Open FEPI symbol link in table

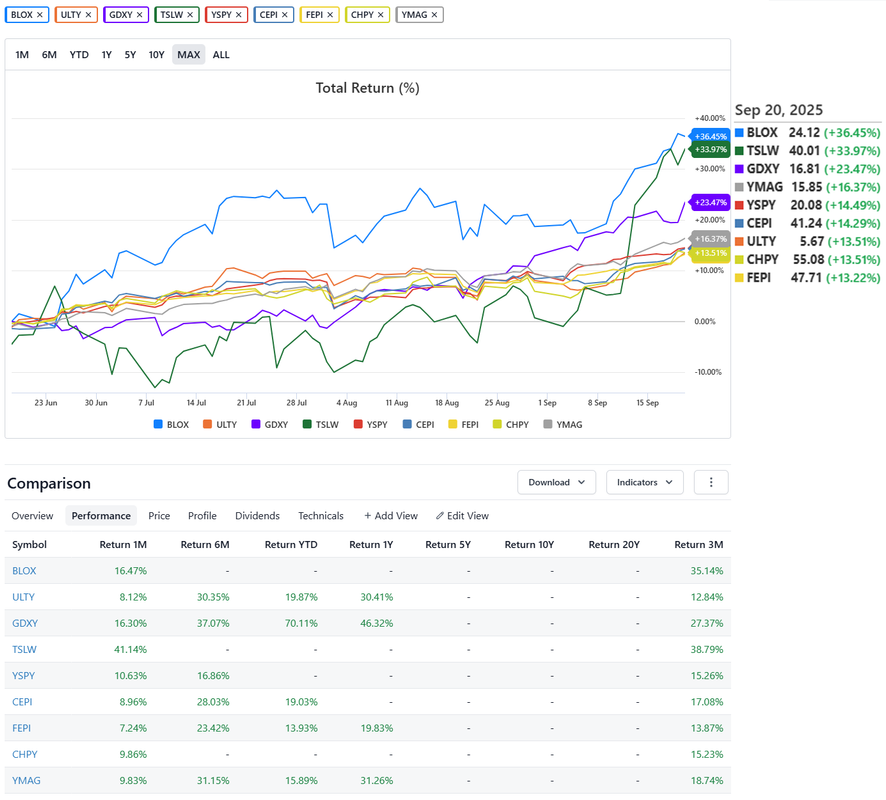(x=21, y=728)
